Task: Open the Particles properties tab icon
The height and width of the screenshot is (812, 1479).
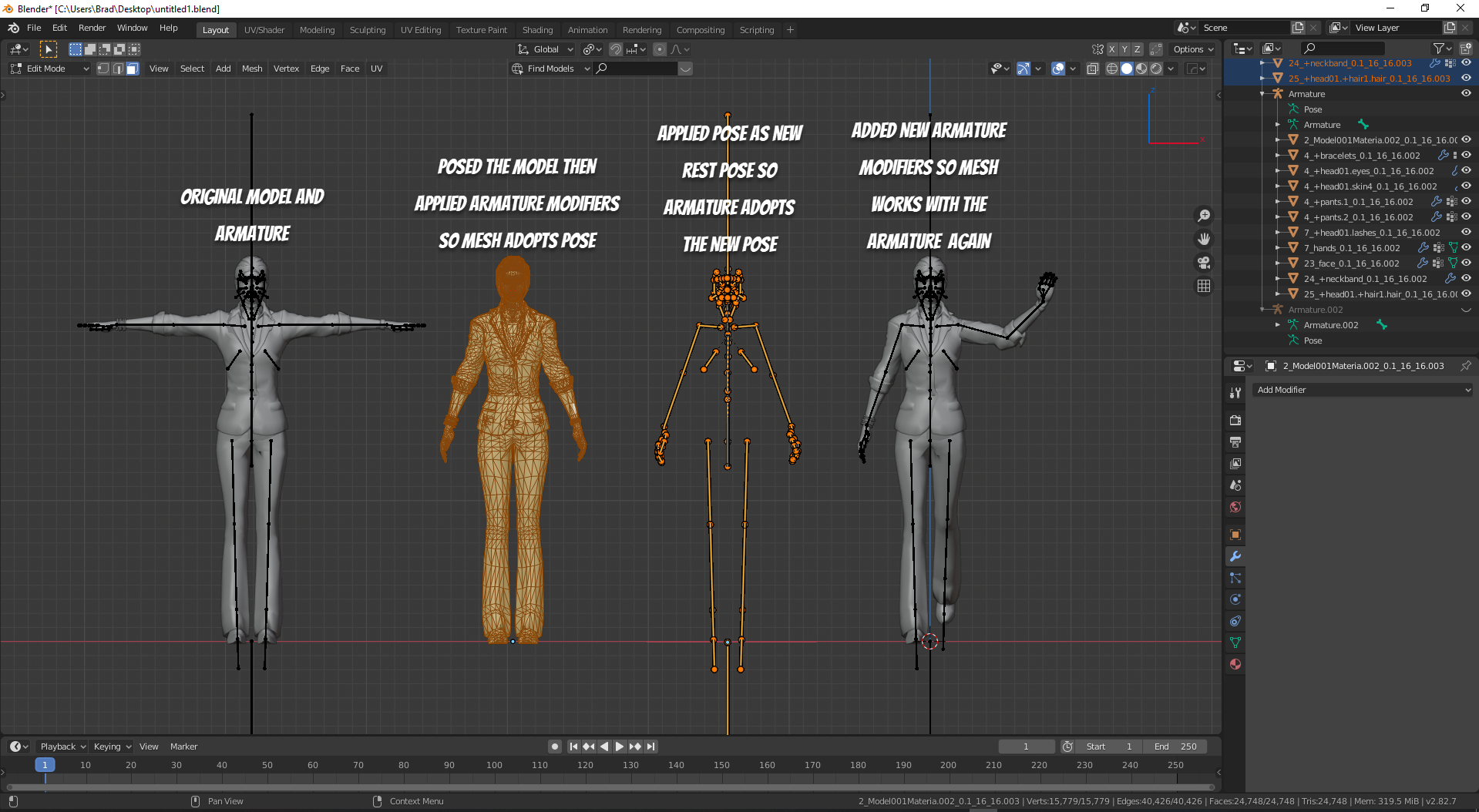Action: point(1235,578)
